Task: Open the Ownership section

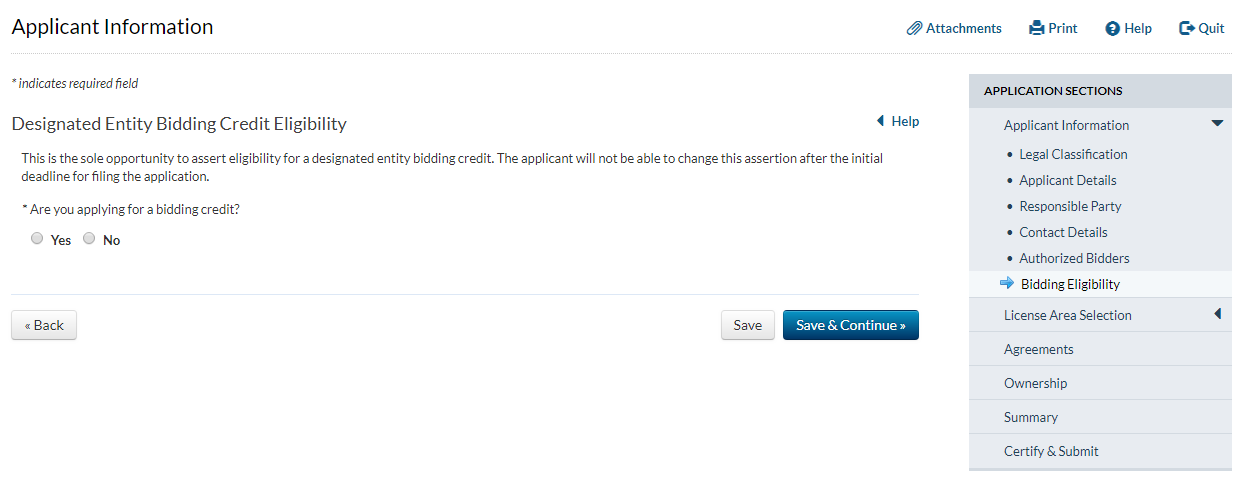Action: tap(1035, 383)
